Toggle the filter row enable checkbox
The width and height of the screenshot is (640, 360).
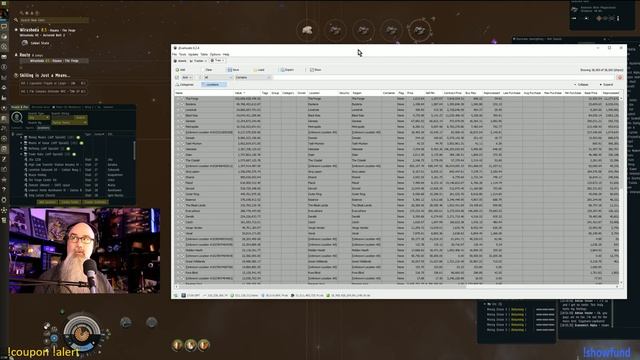pyautogui.click(x=177, y=77)
